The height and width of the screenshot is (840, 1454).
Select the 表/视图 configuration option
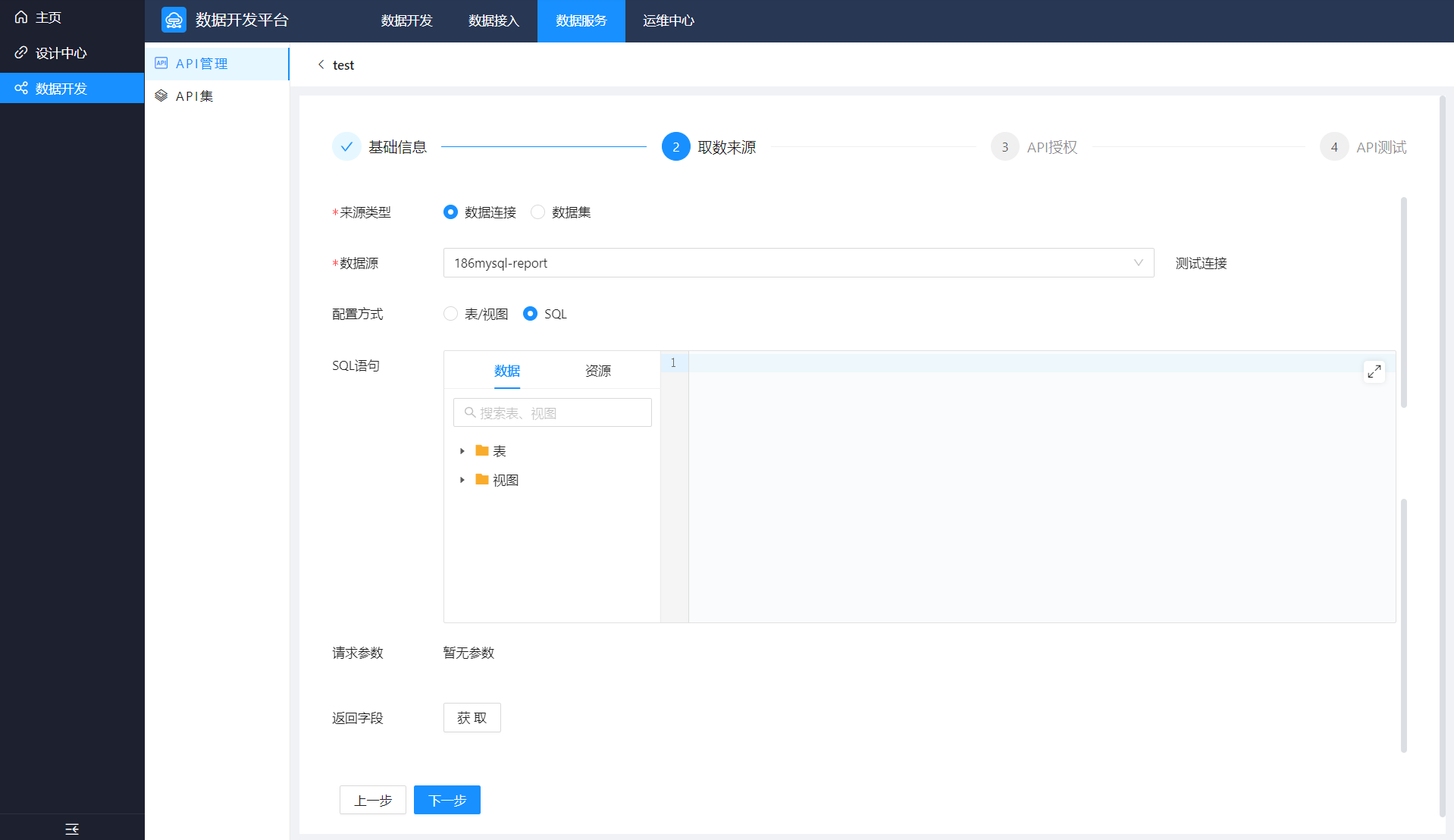[451, 314]
